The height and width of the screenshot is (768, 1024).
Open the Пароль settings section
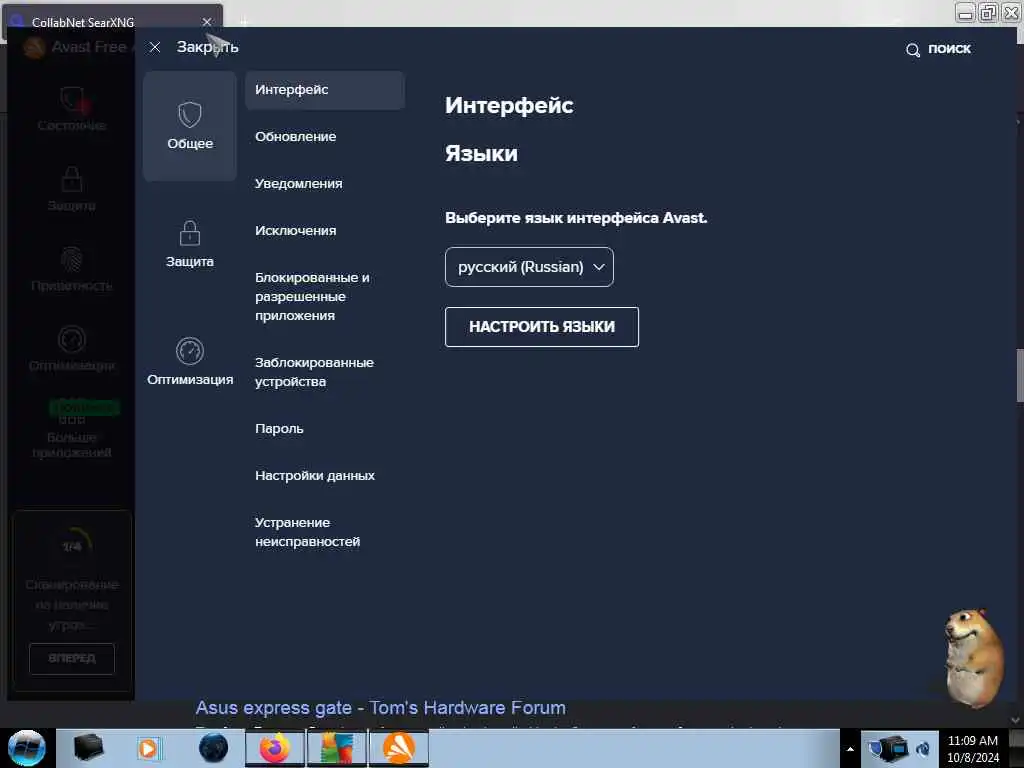pos(280,428)
